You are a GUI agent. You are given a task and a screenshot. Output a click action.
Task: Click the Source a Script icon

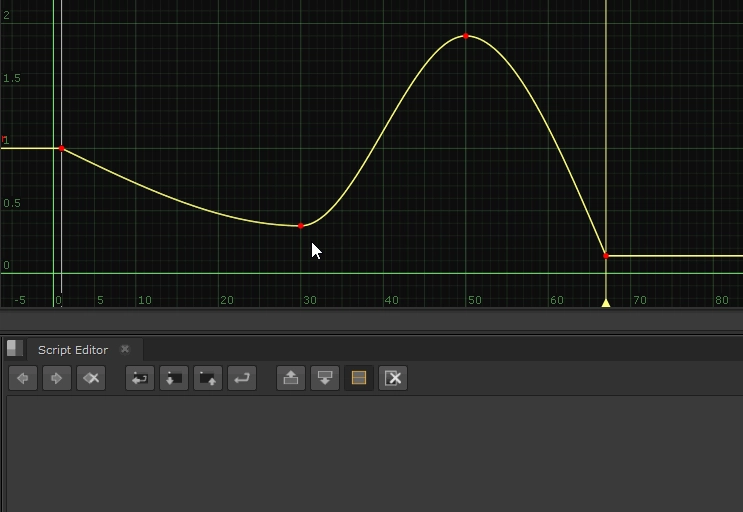[x=140, y=378]
